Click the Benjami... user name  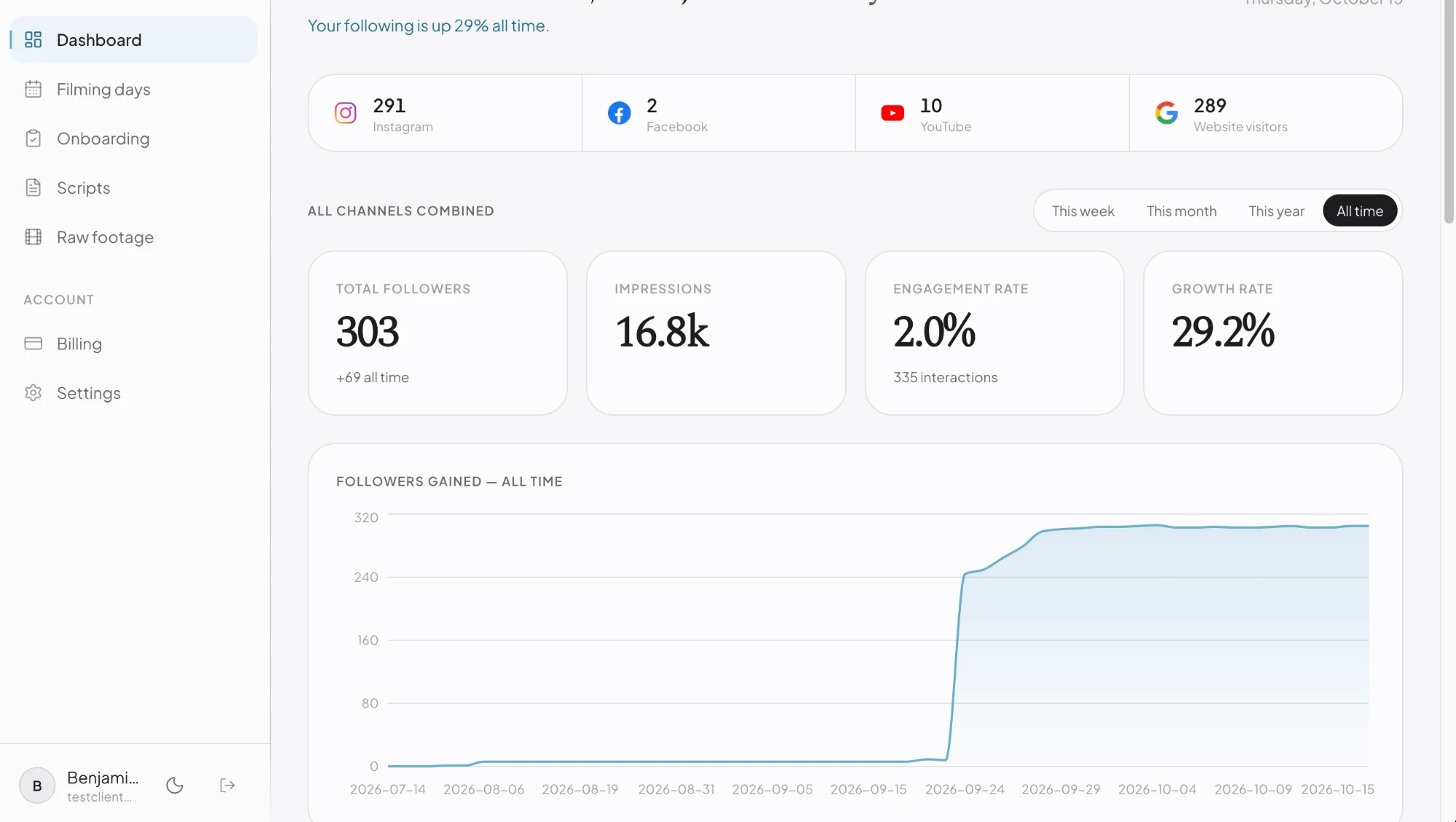pyautogui.click(x=103, y=778)
